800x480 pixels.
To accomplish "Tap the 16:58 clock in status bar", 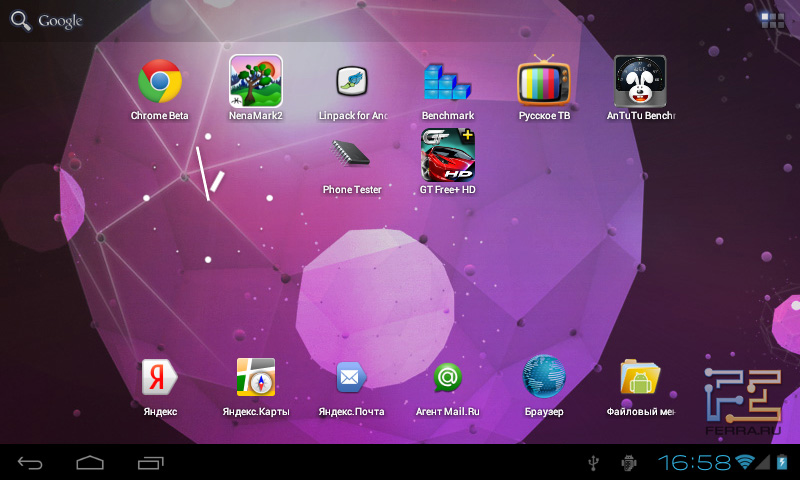I will pos(694,462).
